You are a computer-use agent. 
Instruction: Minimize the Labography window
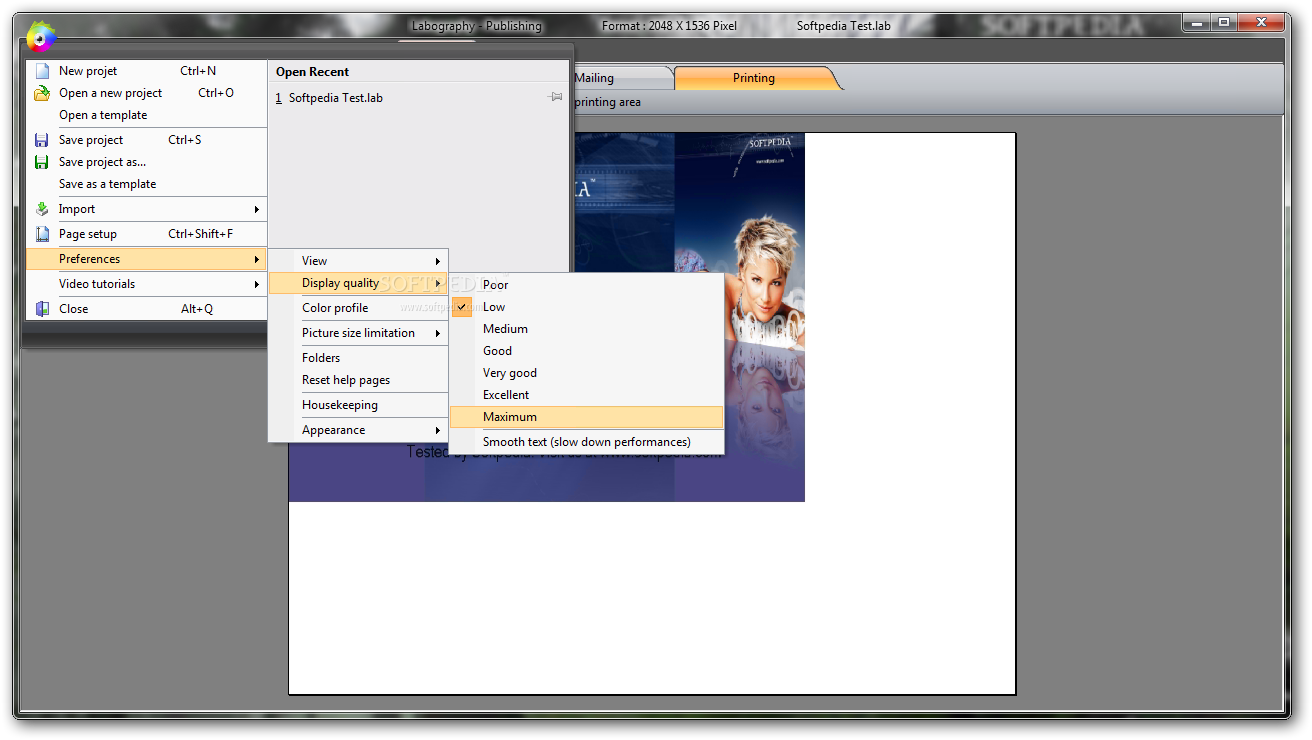1196,21
